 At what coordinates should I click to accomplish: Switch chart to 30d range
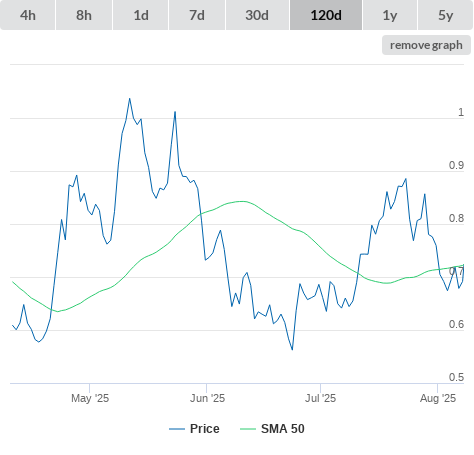click(x=257, y=15)
